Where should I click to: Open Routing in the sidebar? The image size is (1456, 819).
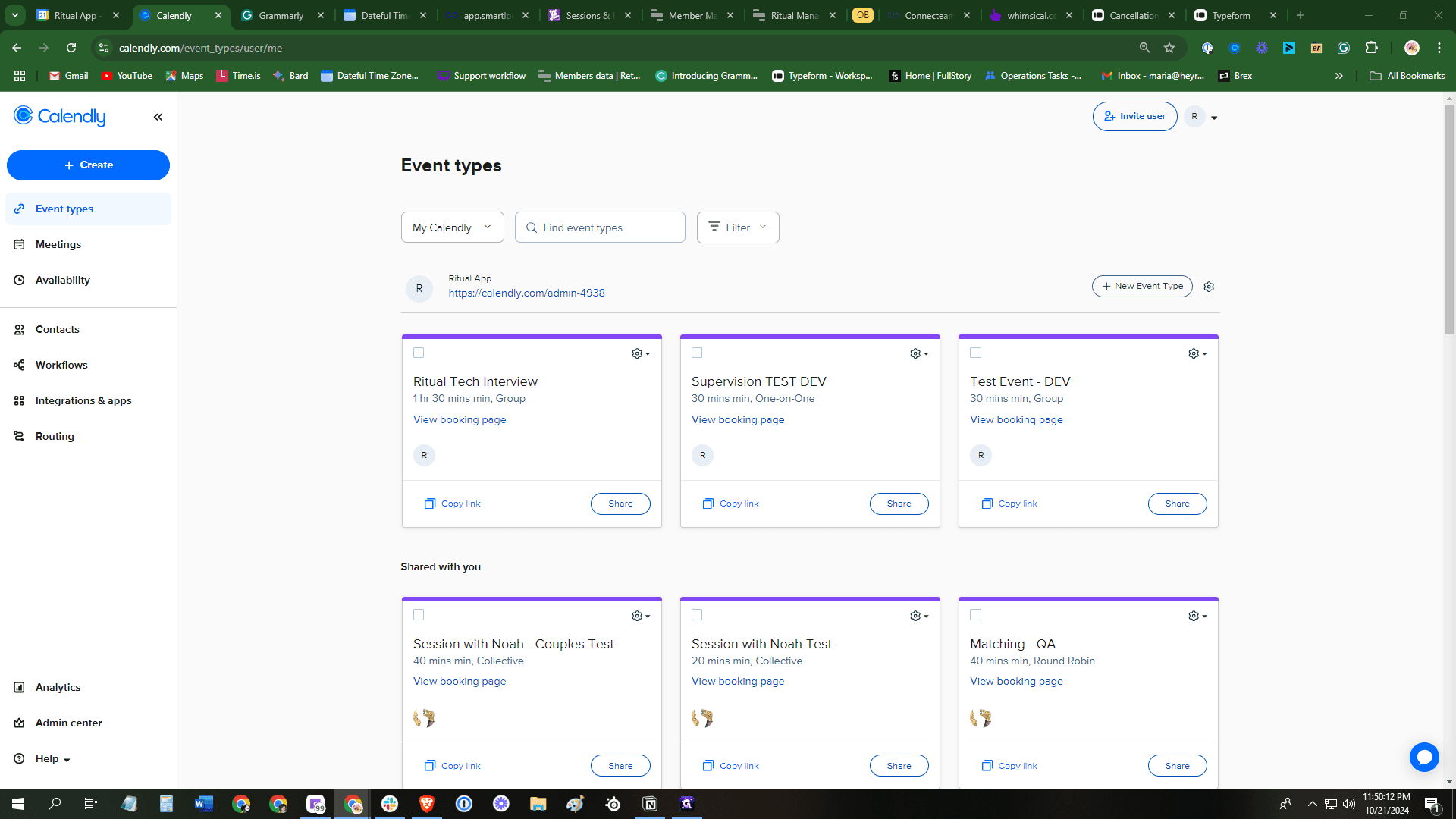88,436
